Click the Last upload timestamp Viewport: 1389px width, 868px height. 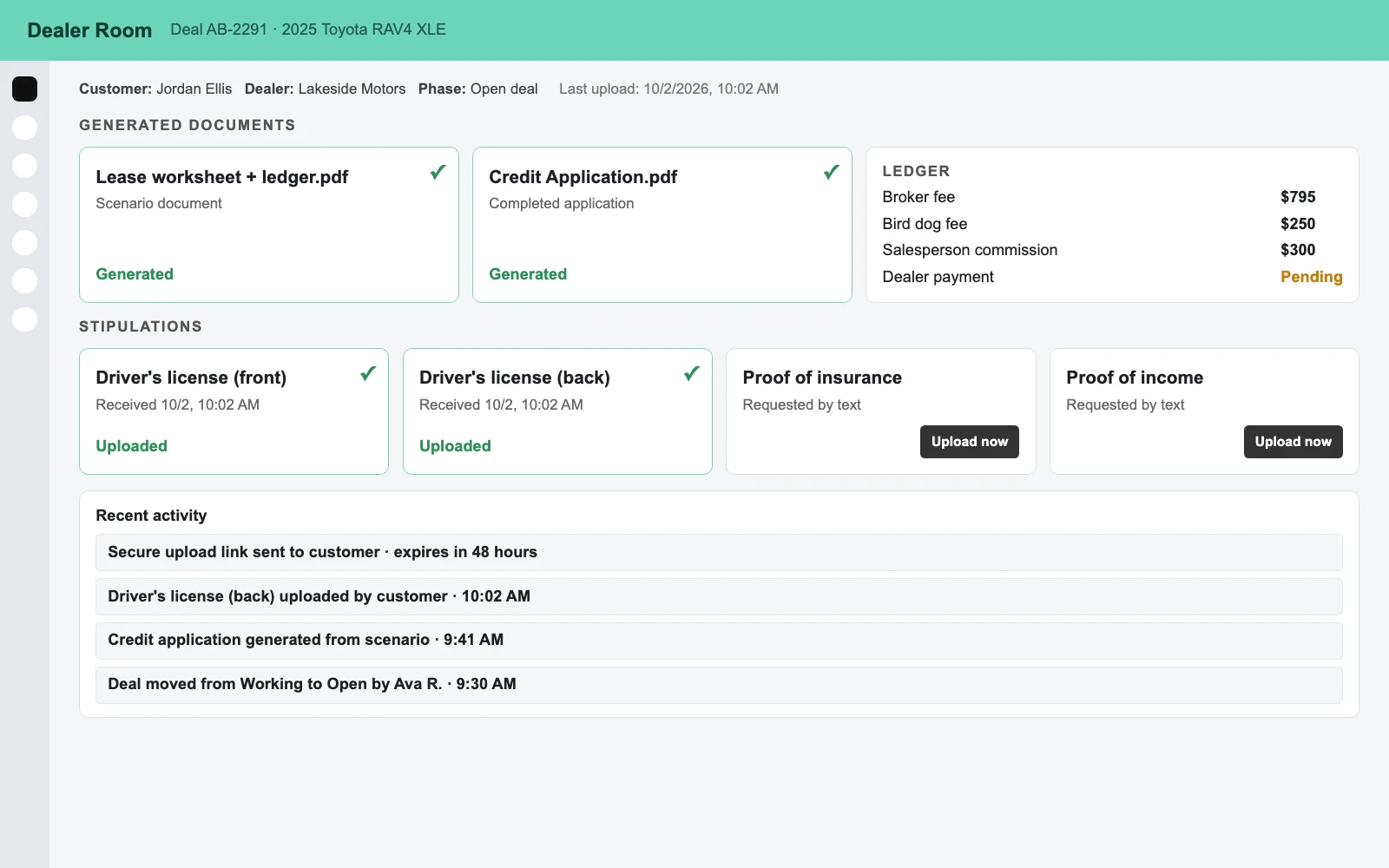click(668, 89)
